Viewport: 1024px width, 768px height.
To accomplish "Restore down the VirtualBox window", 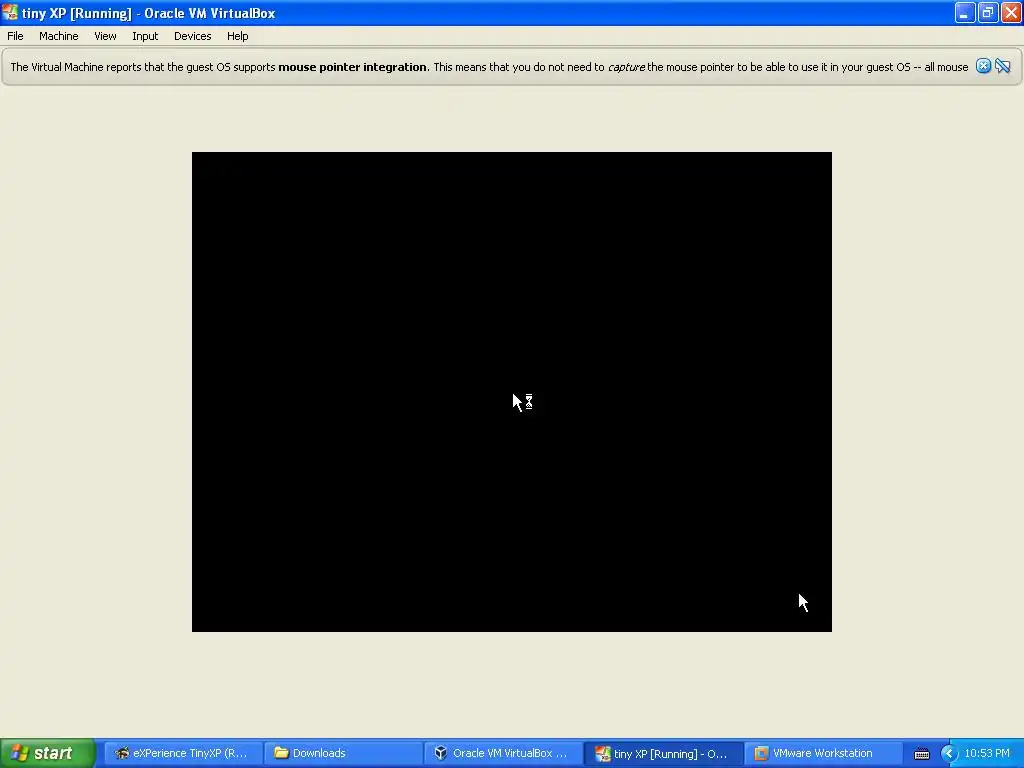I will 987,12.
